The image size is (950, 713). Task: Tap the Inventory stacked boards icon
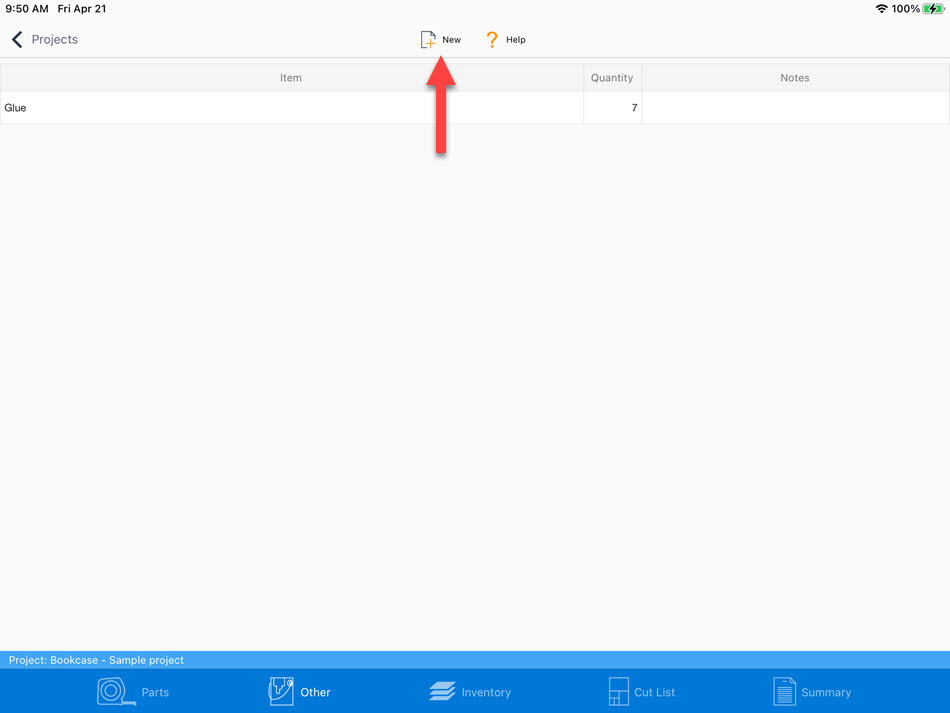coord(442,692)
